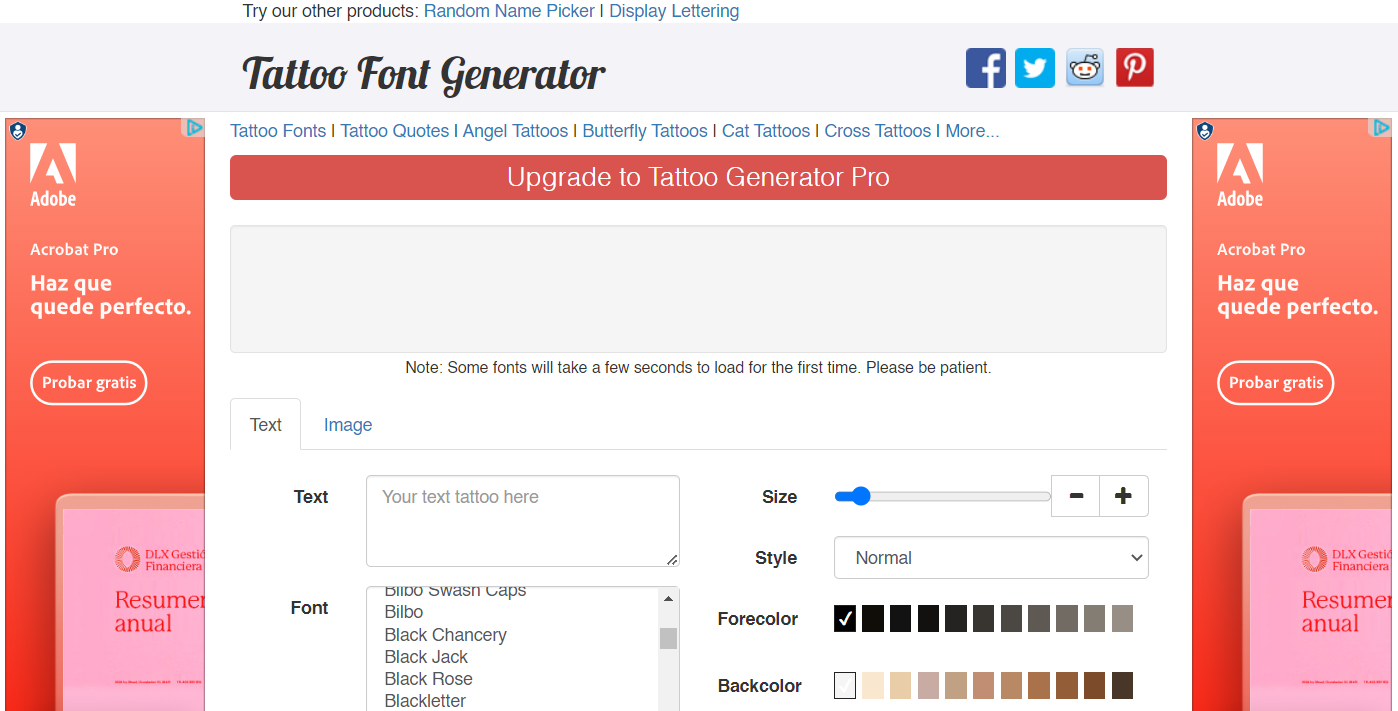Open the Random Name Picker link
This screenshot has height=711, width=1398.
(x=509, y=10)
